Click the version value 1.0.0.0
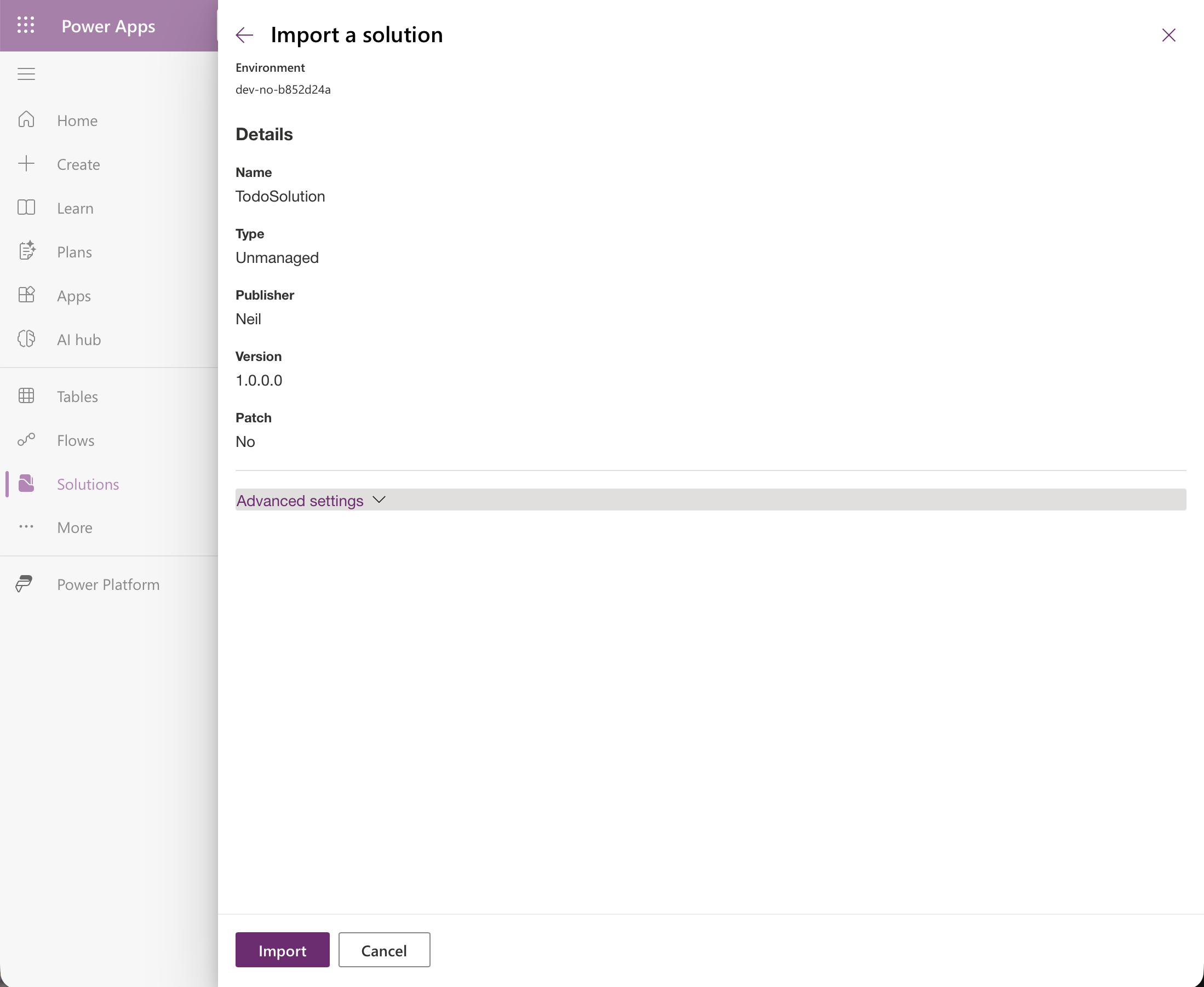This screenshot has height=987, width=1204. click(259, 380)
